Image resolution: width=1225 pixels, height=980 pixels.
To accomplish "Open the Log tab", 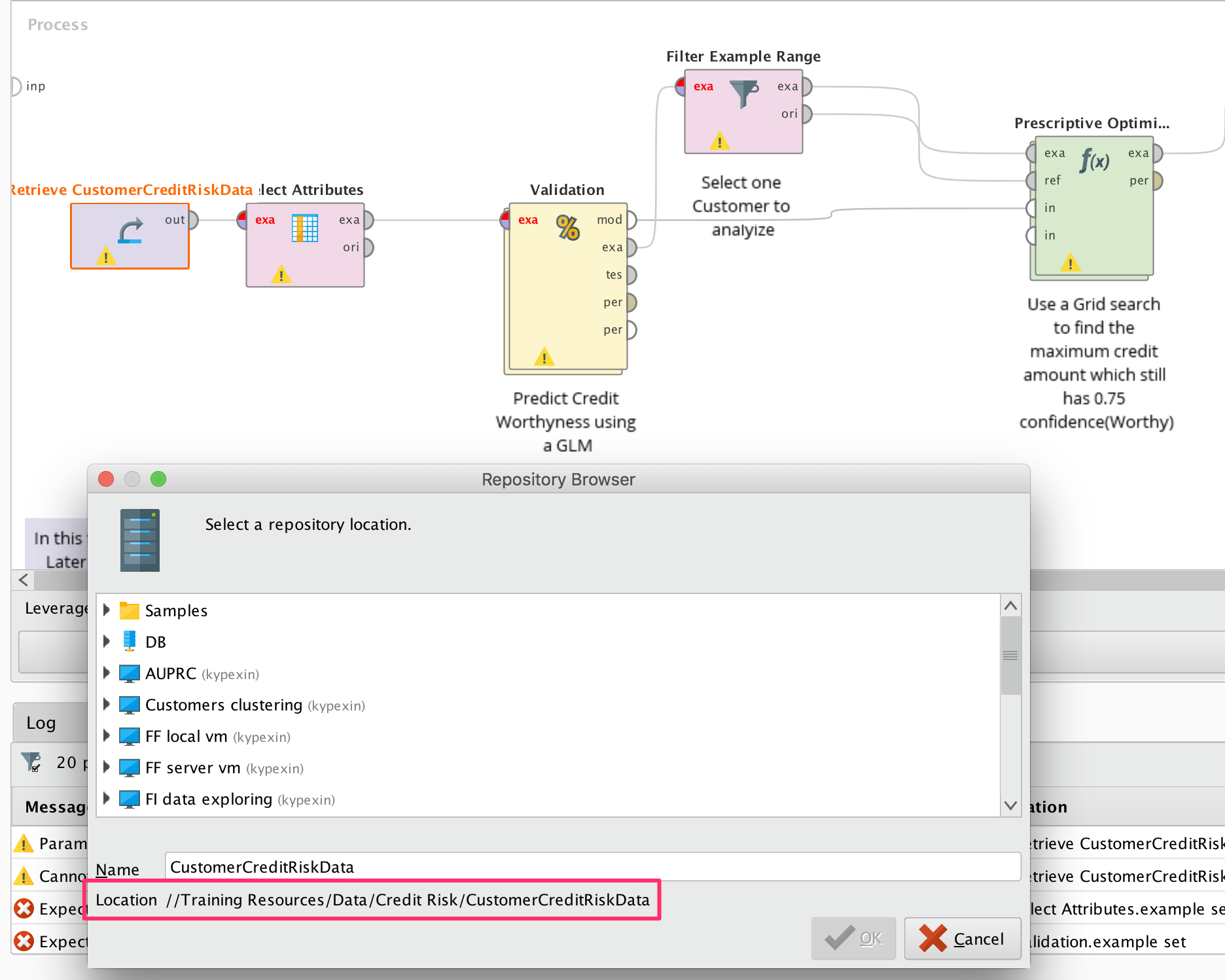I will [41, 723].
